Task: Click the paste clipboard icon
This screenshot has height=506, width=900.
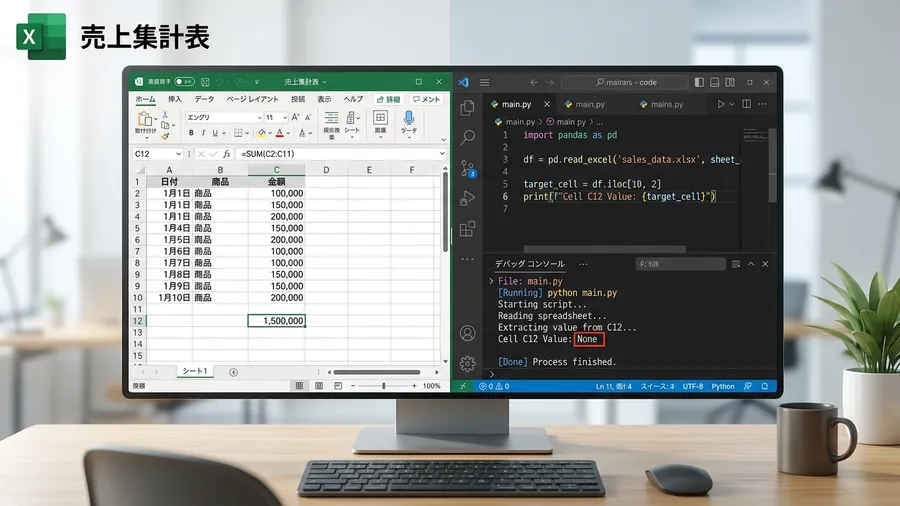Action: pyautogui.click(x=145, y=119)
